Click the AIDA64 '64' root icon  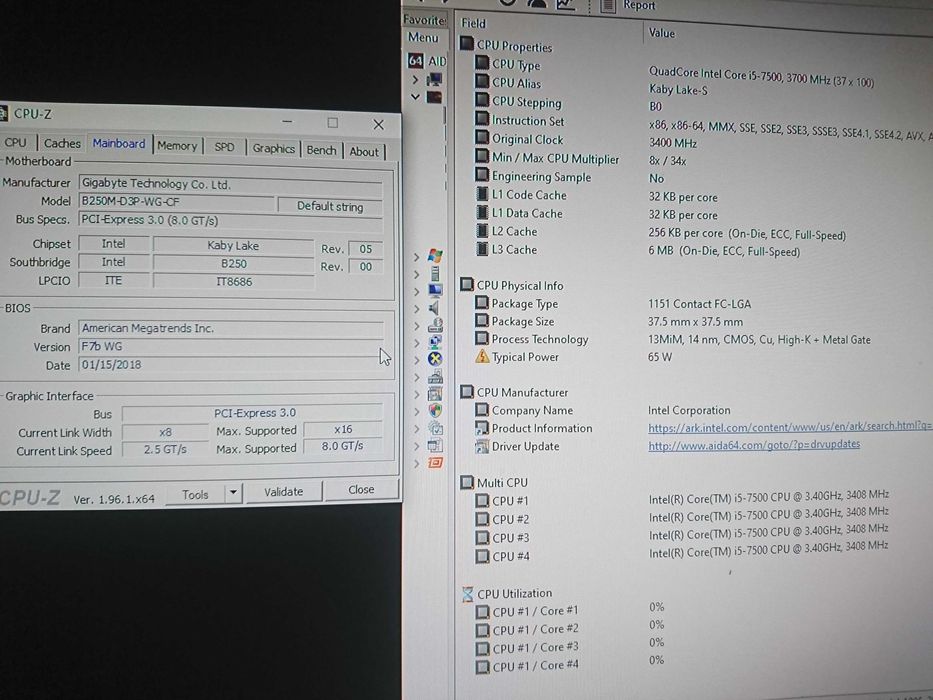(x=415, y=60)
